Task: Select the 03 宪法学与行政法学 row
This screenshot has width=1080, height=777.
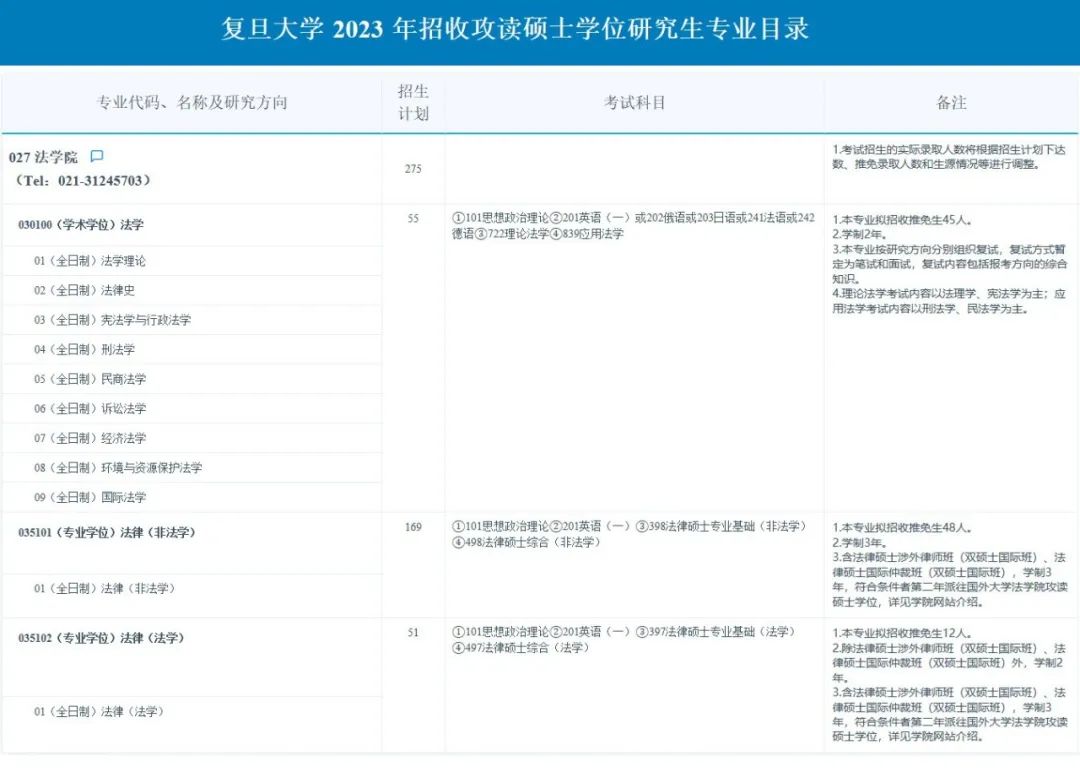Action: tap(112, 320)
